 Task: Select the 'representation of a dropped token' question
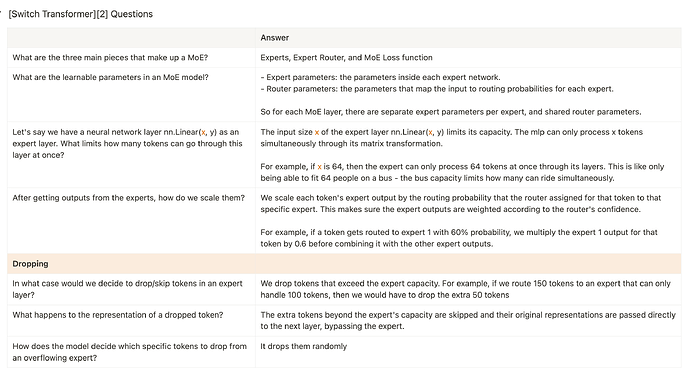coord(131,321)
